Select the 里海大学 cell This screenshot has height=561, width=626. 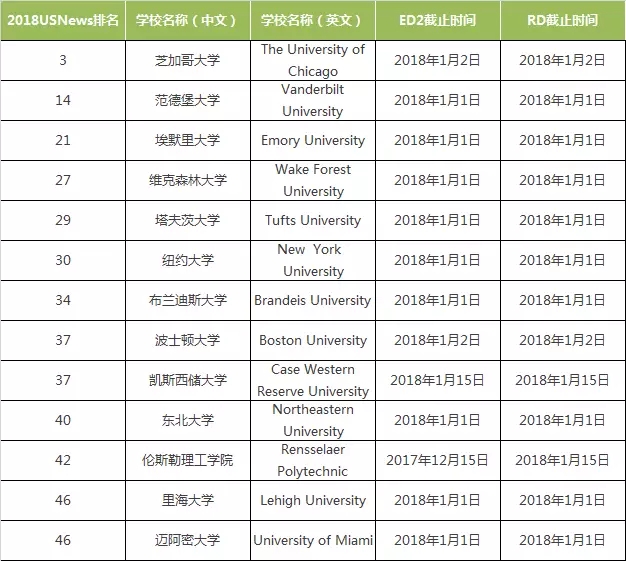(x=188, y=500)
